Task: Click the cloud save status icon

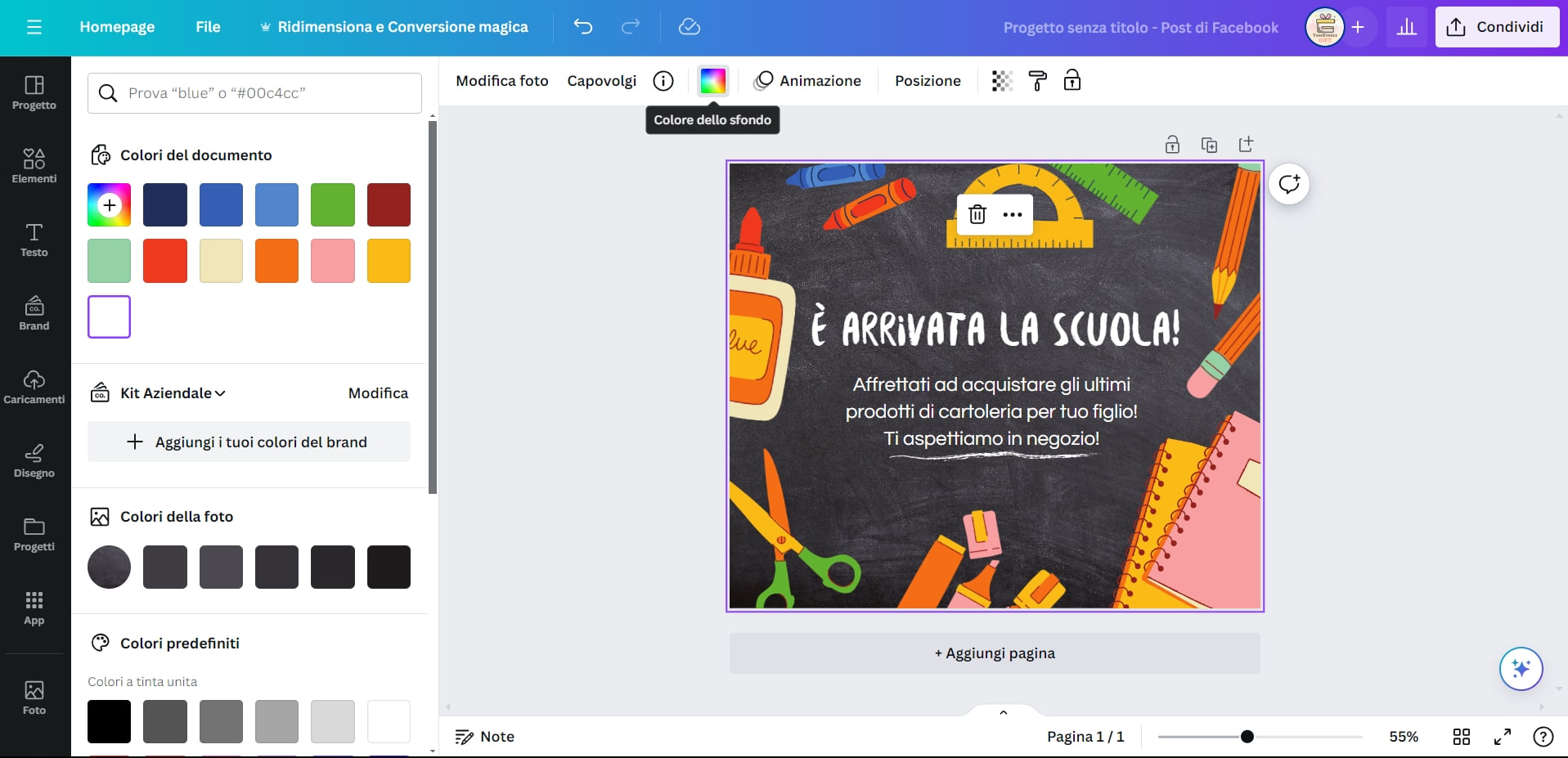Action: pos(690,27)
